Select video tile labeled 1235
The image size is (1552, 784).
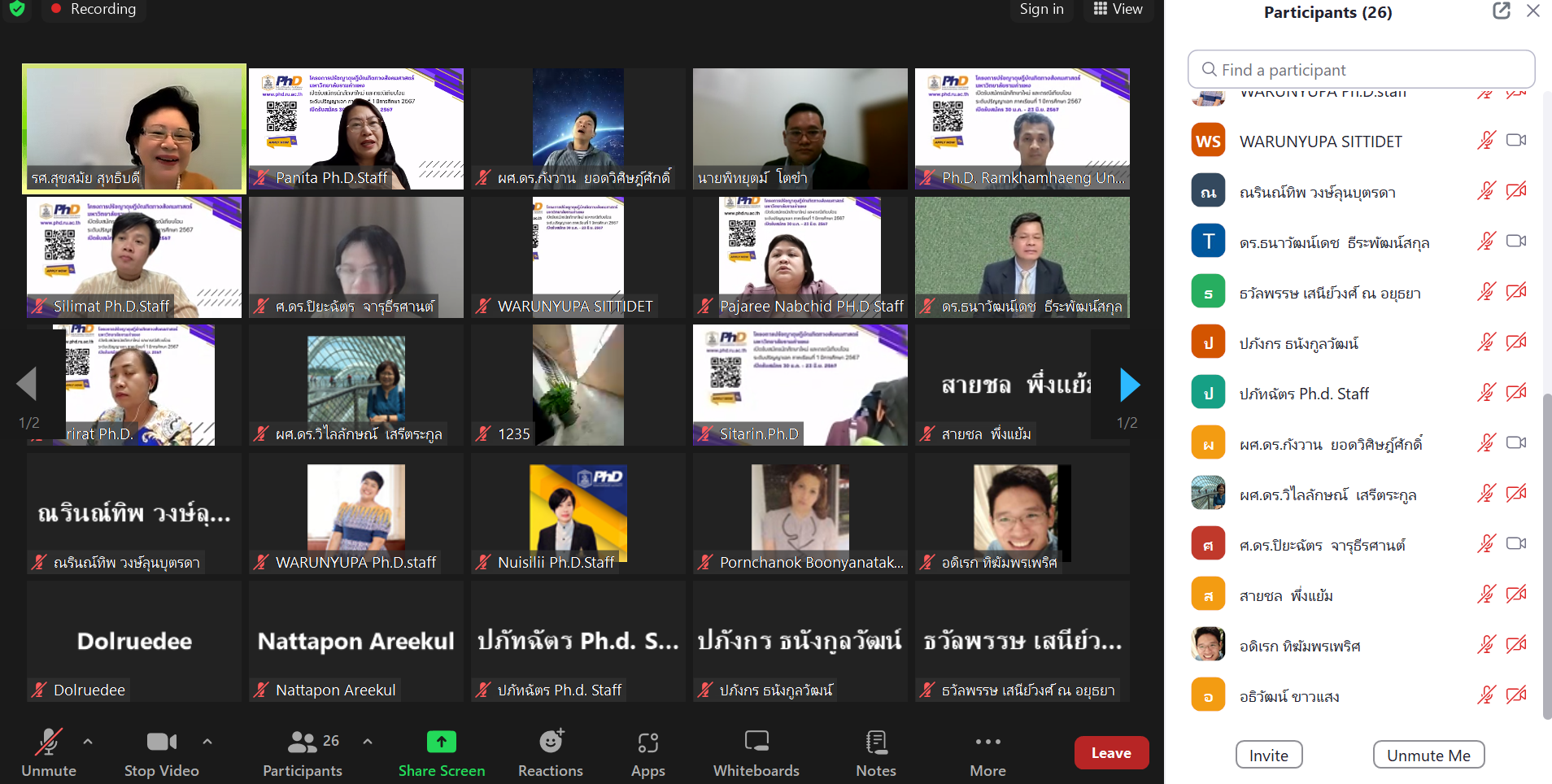pos(578,385)
